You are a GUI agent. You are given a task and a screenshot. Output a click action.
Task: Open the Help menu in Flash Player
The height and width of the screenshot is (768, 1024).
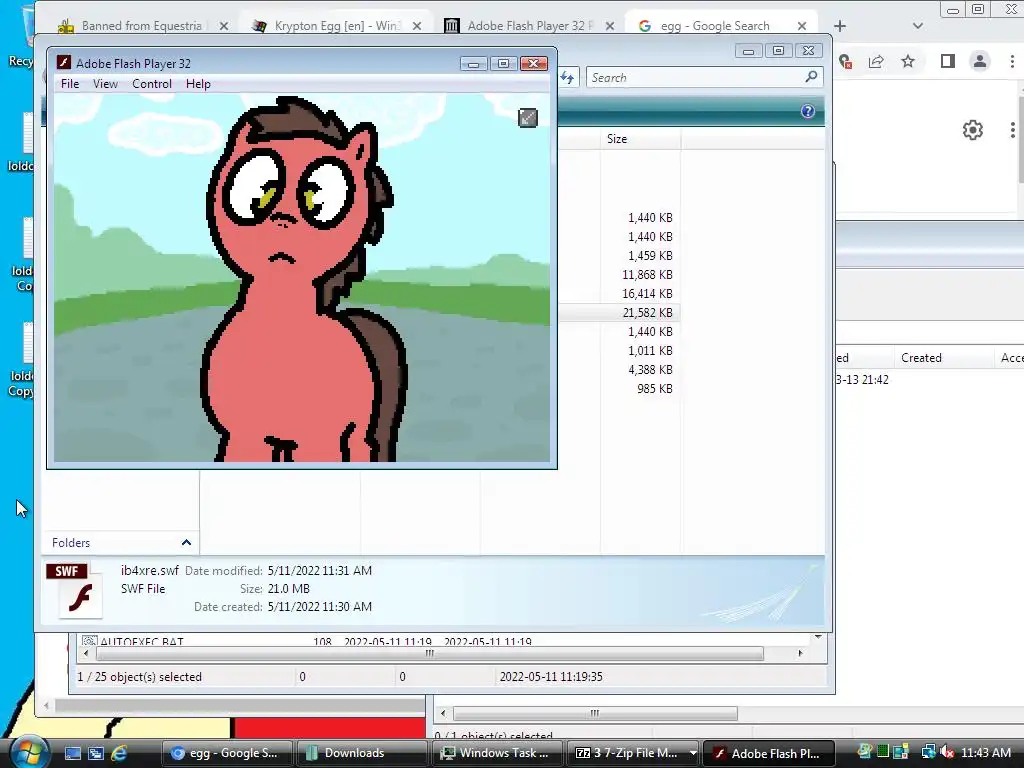point(198,84)
